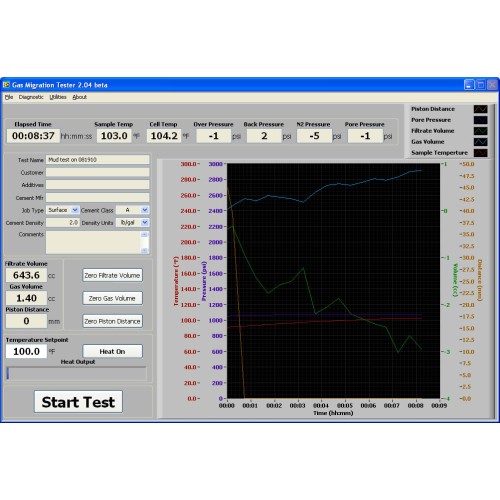
Task: Click the Piston Distance legend line icon
Action: (x=480, y=109)
